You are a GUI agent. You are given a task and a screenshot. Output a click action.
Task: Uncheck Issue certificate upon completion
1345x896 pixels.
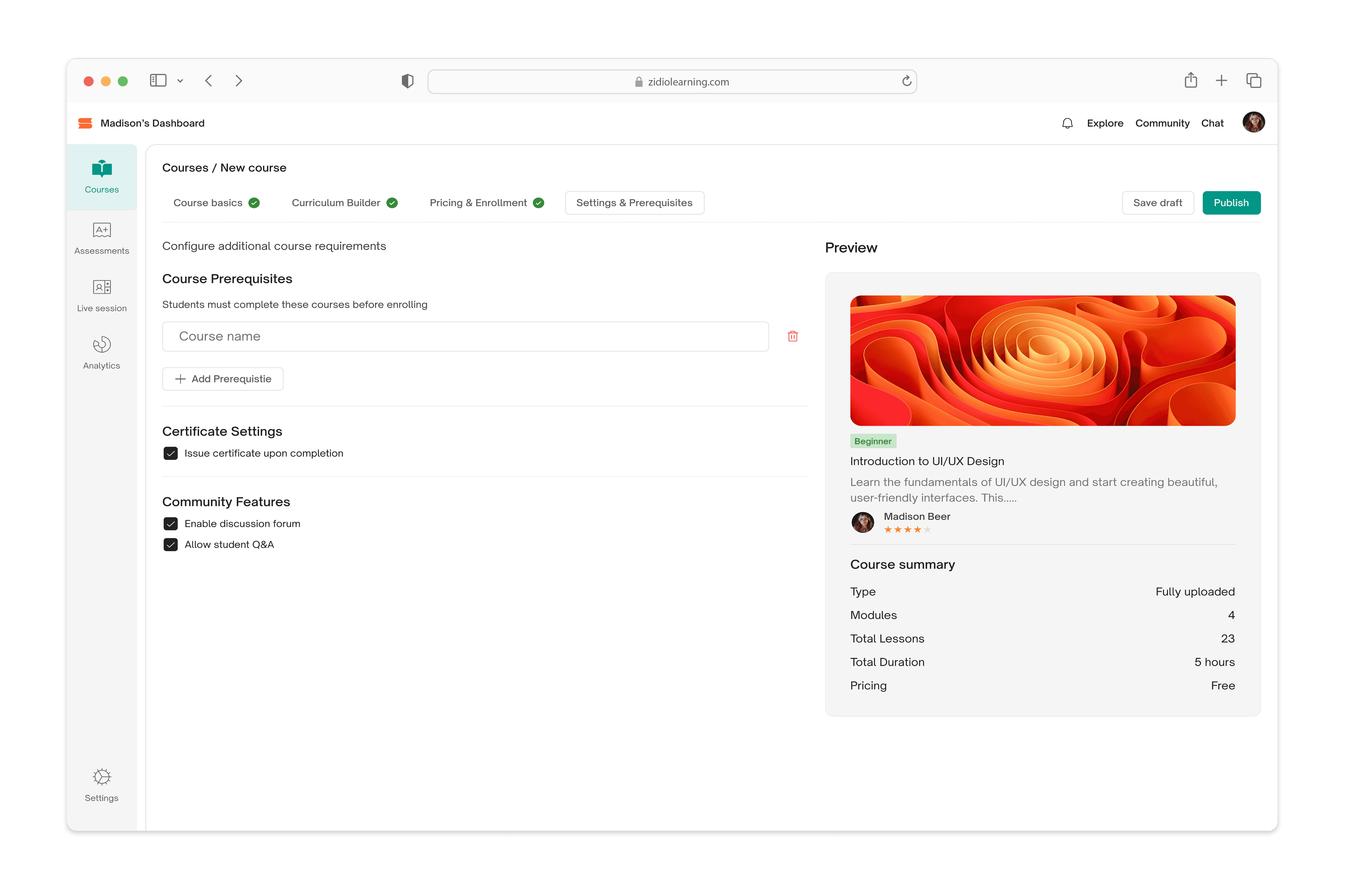170,453
